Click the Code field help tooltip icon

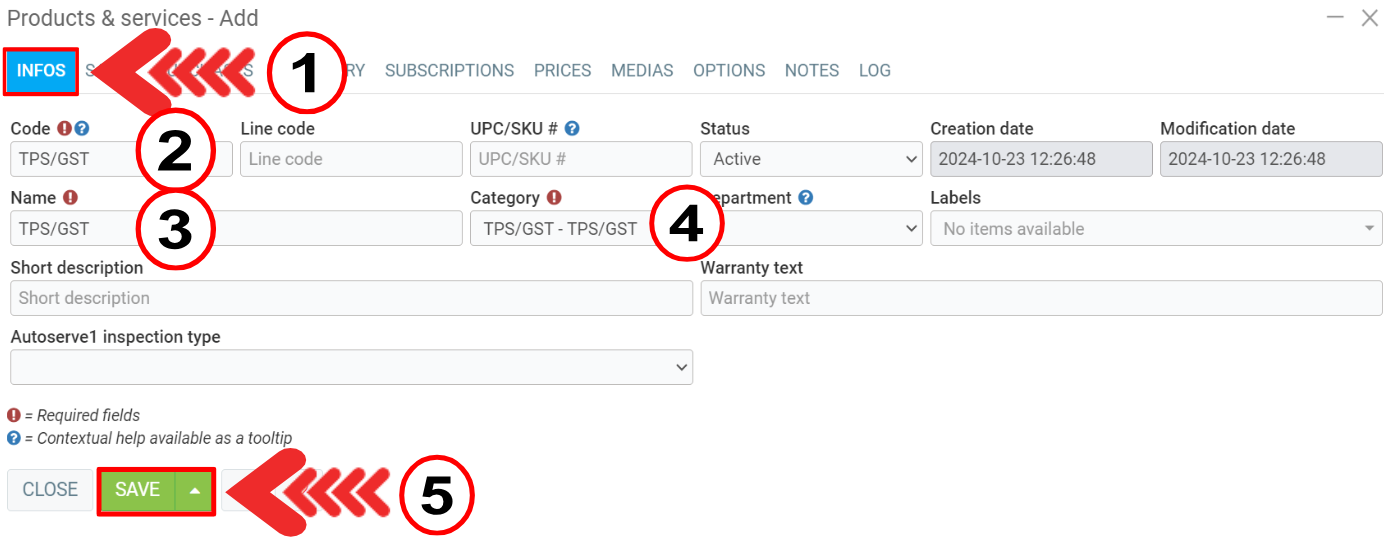click(x=82, y=129)
